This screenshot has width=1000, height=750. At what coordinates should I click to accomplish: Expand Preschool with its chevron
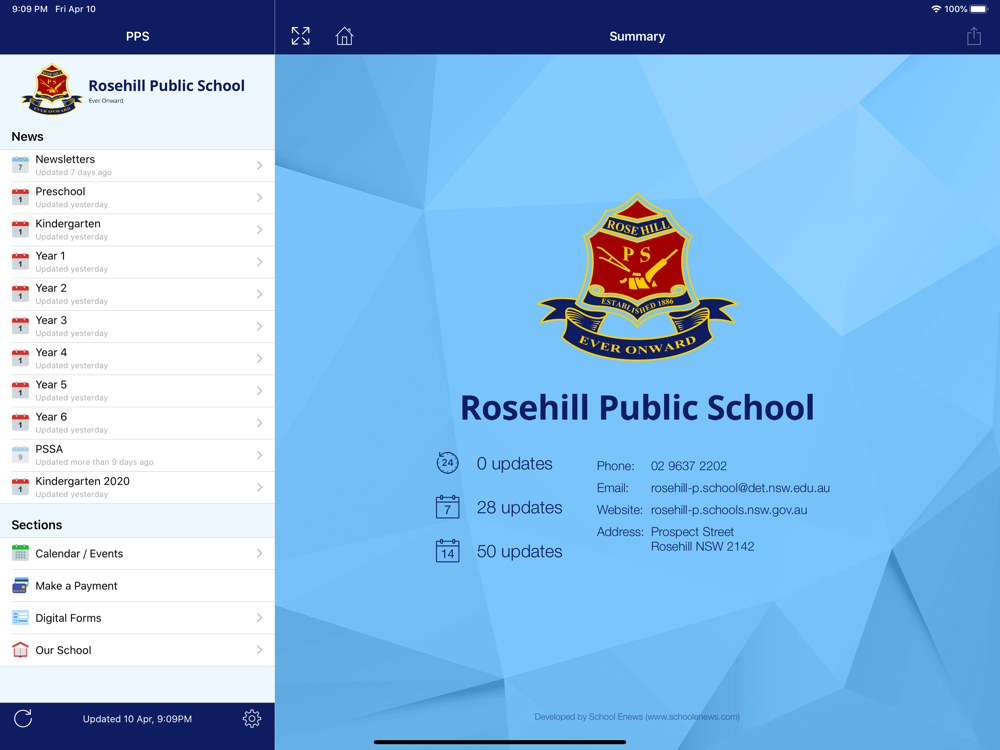(x=260, y=197)
